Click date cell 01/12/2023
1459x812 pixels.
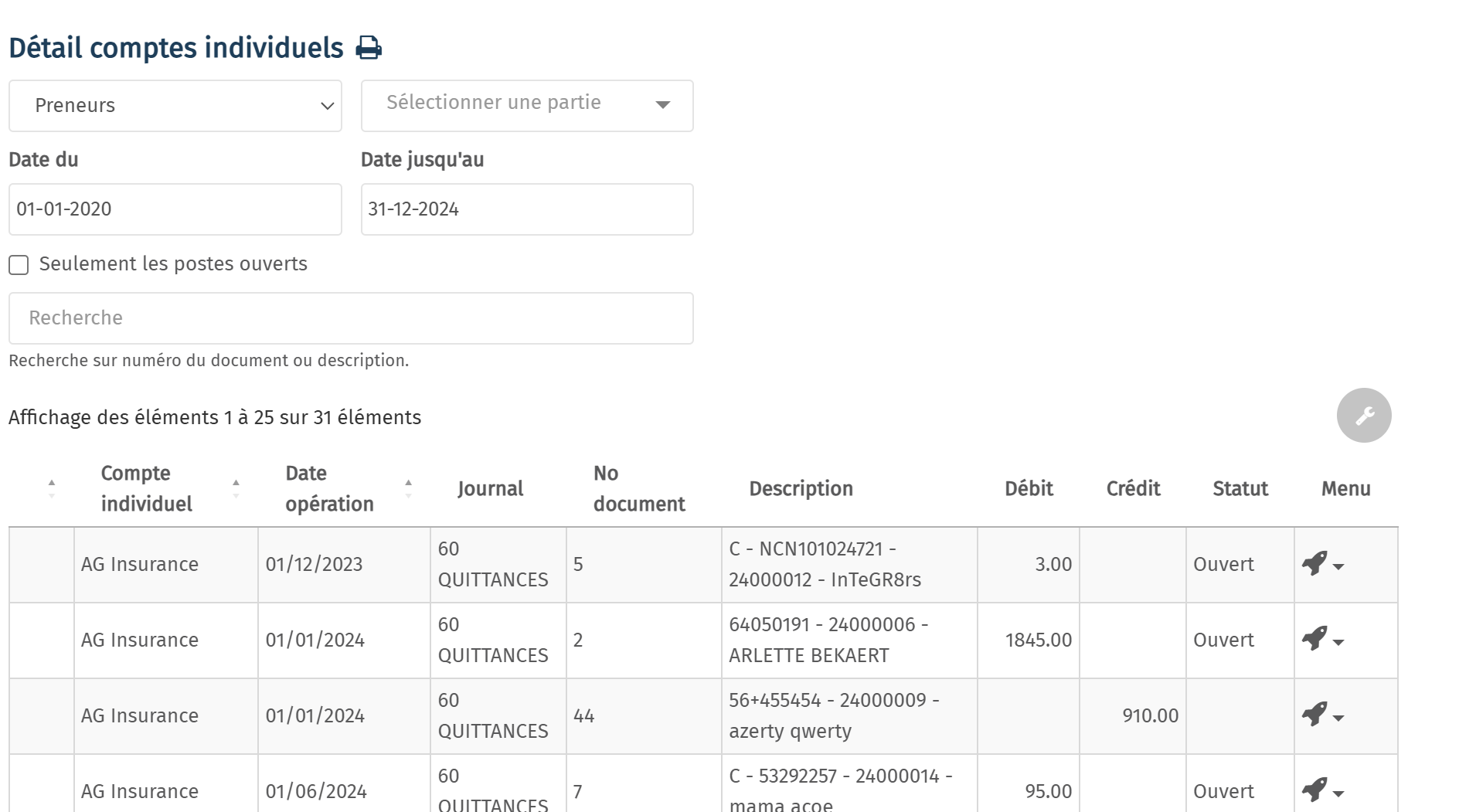click(x=314, y=565)
